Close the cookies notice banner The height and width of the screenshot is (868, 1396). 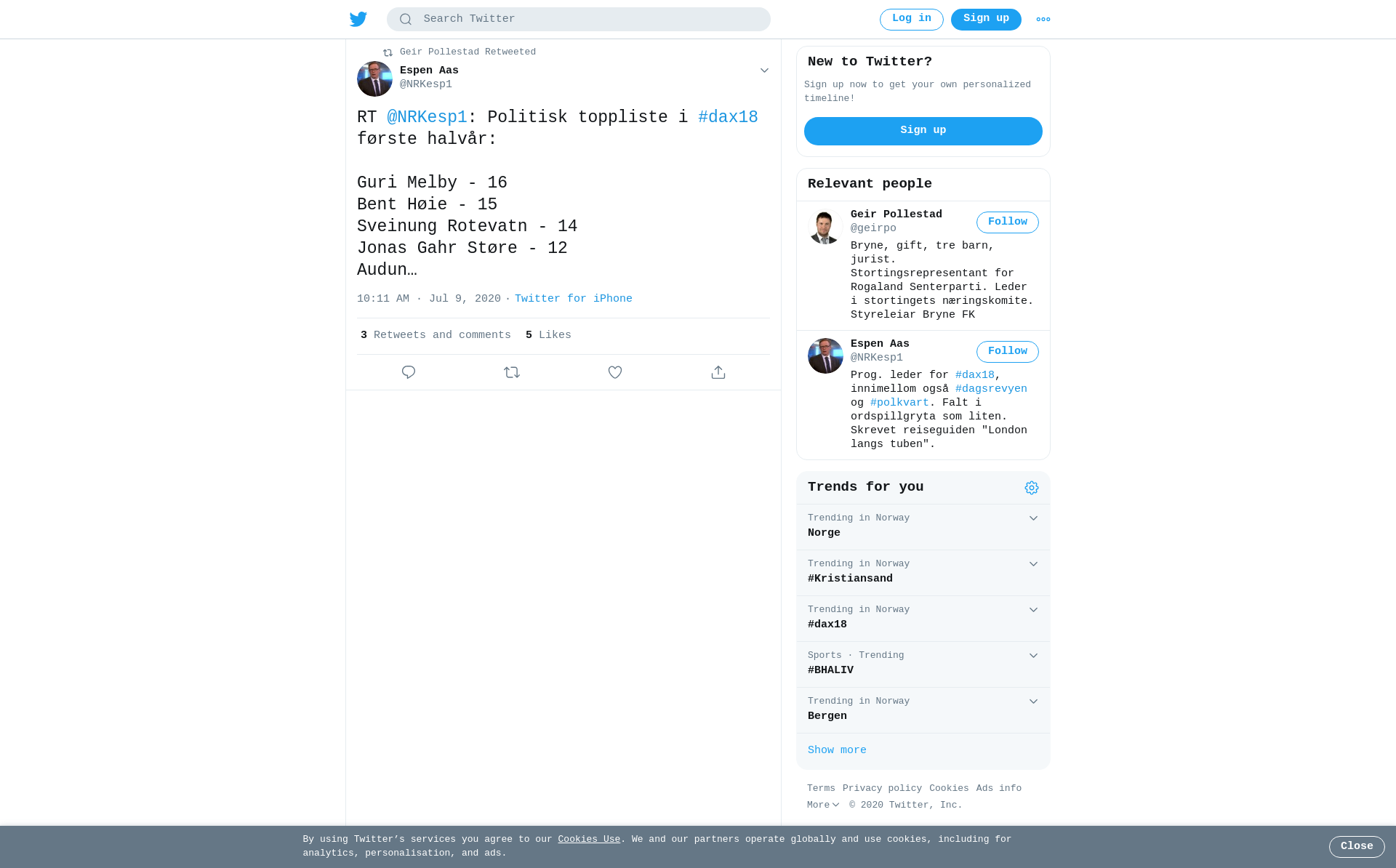1357,847
